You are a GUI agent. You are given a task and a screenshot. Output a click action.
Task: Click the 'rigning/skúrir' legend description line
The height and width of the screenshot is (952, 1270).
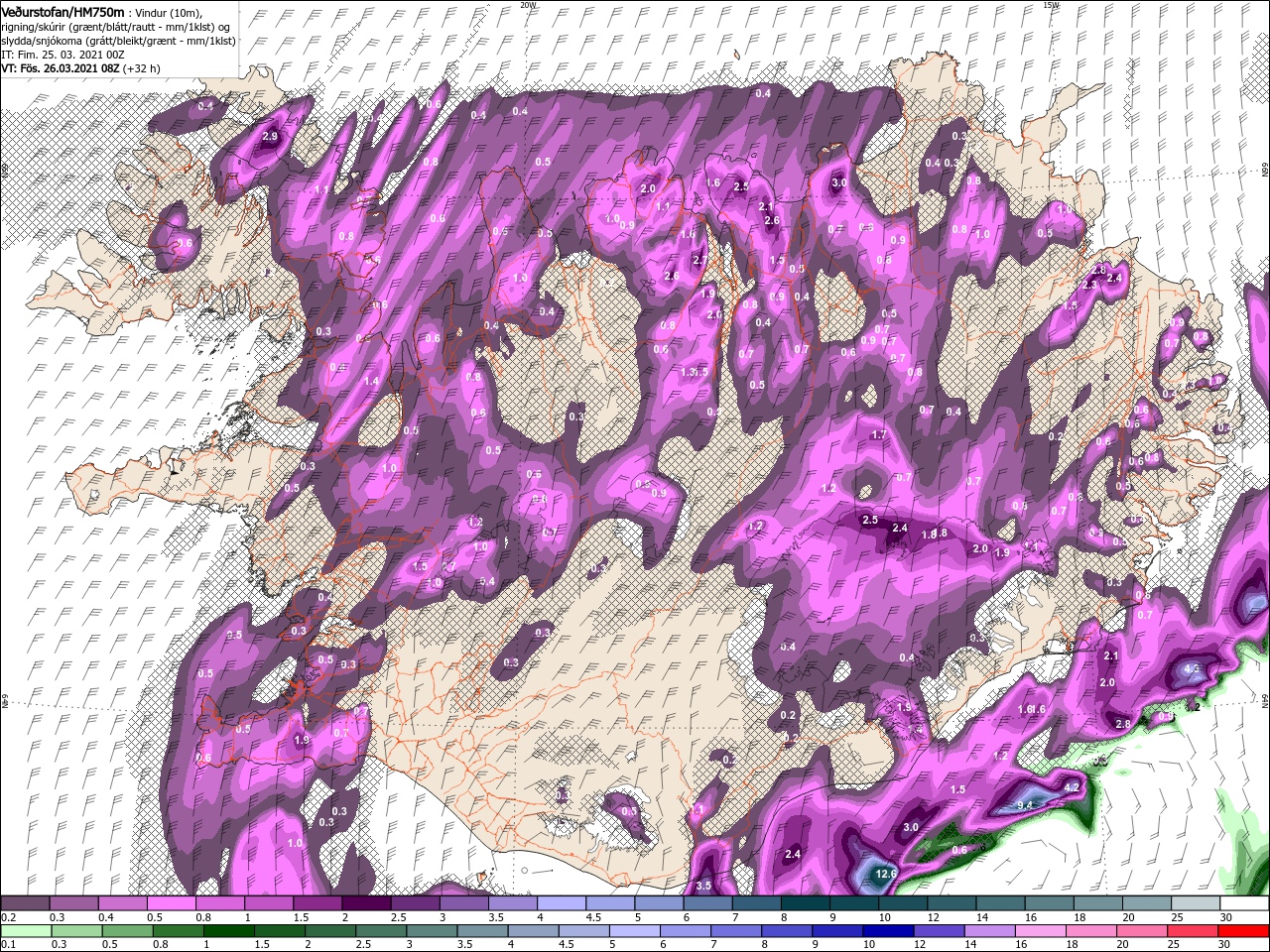114,26
